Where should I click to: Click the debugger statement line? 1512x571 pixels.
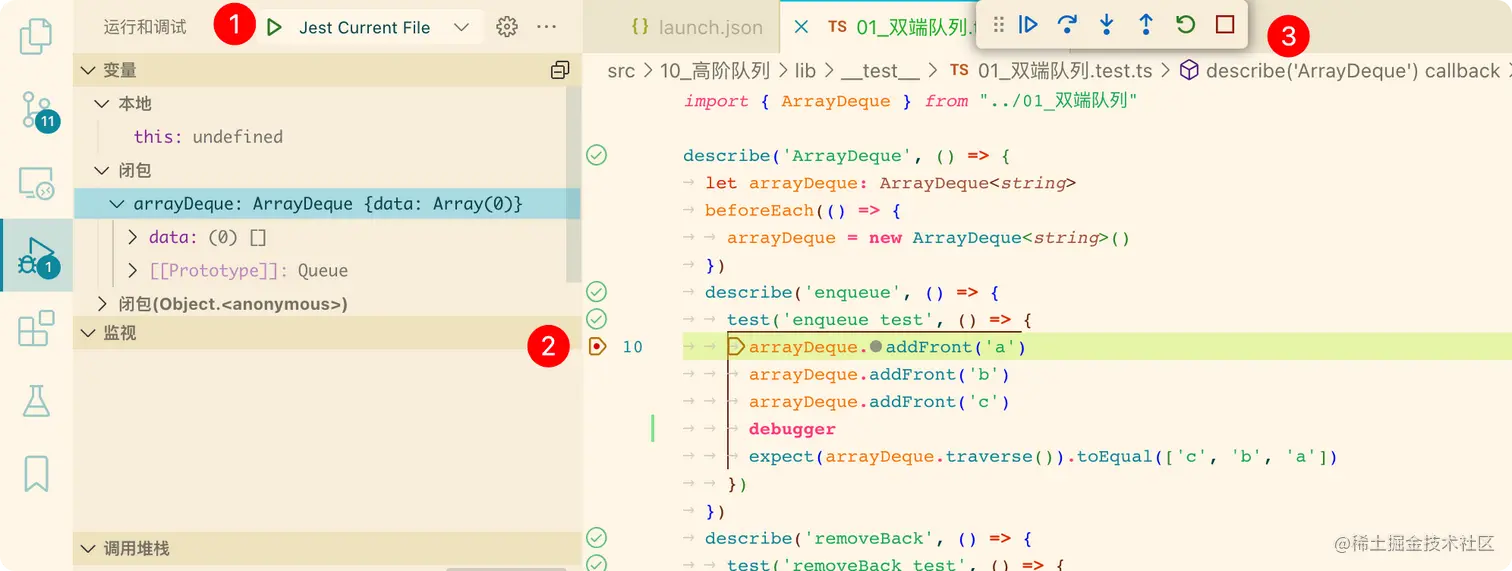click(x=792, y=429)
